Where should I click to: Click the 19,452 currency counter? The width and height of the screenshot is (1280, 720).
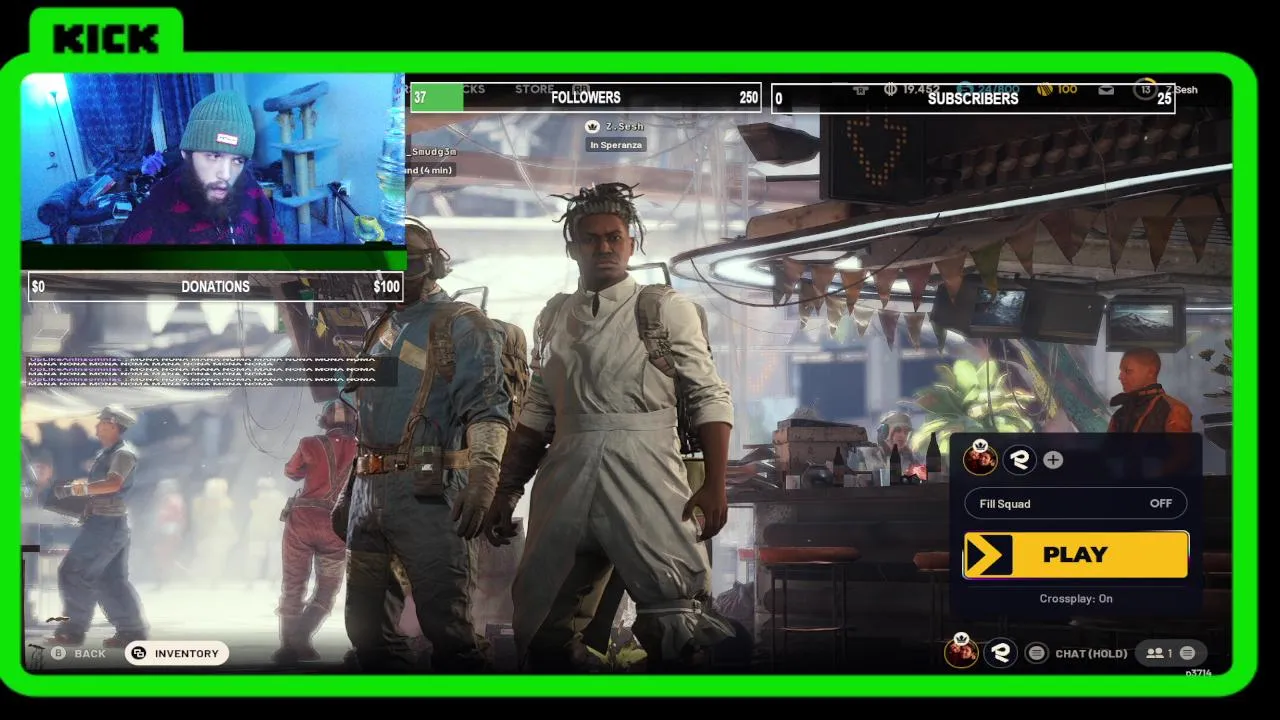(911, 90)
